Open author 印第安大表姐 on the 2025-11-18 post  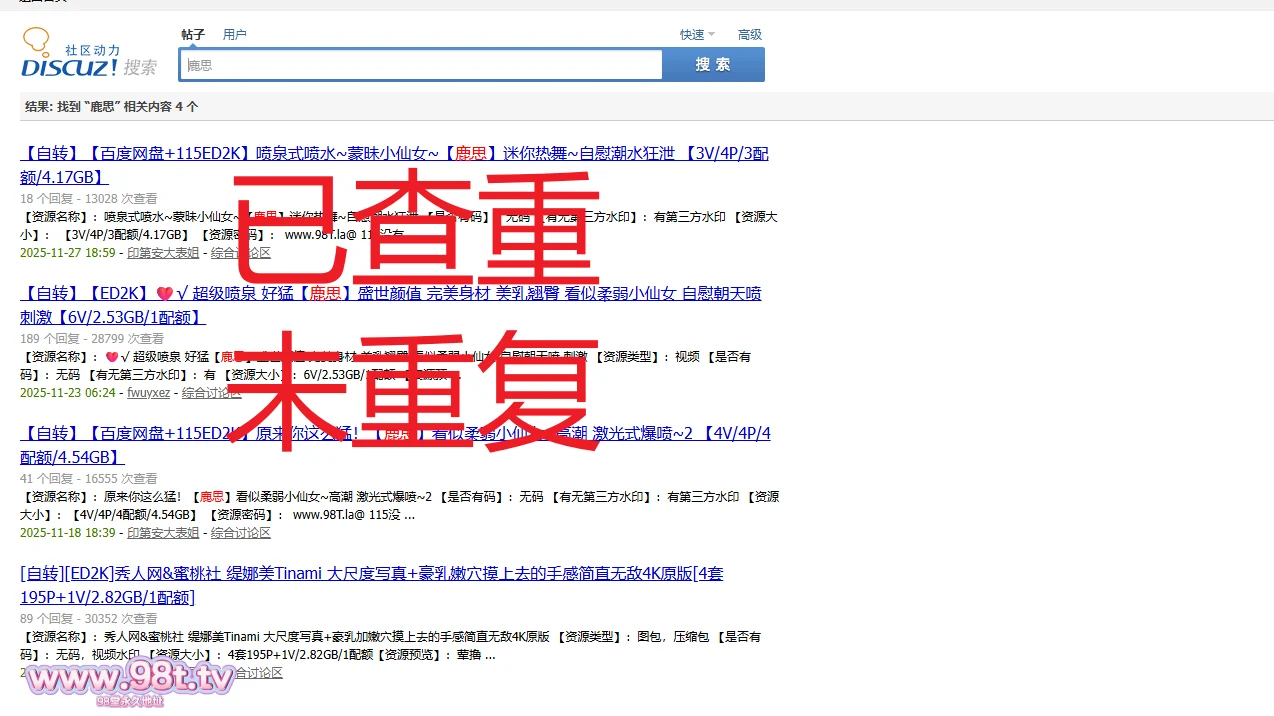tap(163, 533)
